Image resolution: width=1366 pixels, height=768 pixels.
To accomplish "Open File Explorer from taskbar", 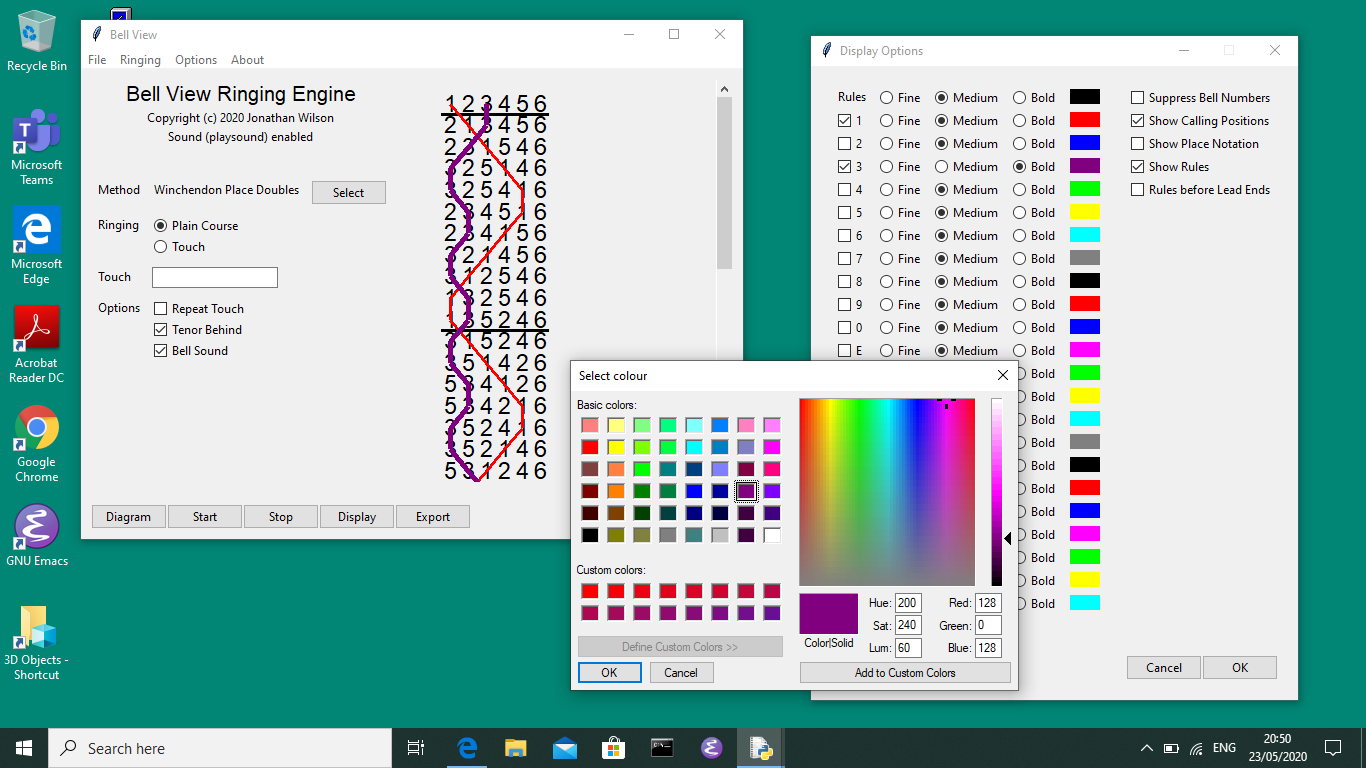I will pyautogui.click(x=515, y=747).
